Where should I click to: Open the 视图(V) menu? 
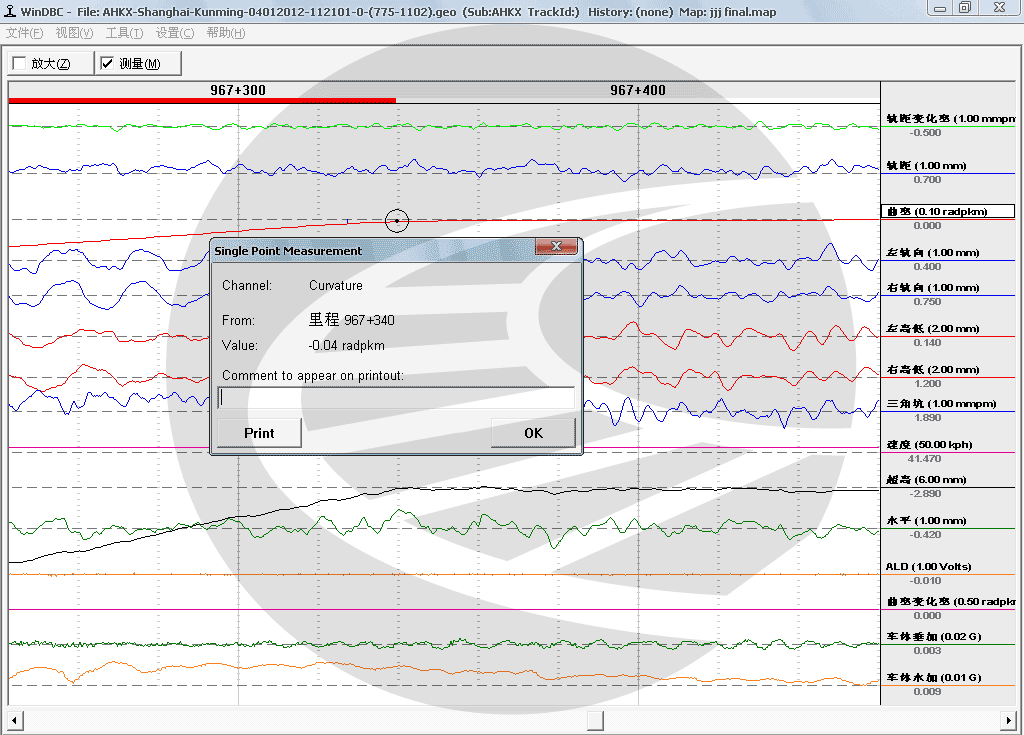pos(74,33)
